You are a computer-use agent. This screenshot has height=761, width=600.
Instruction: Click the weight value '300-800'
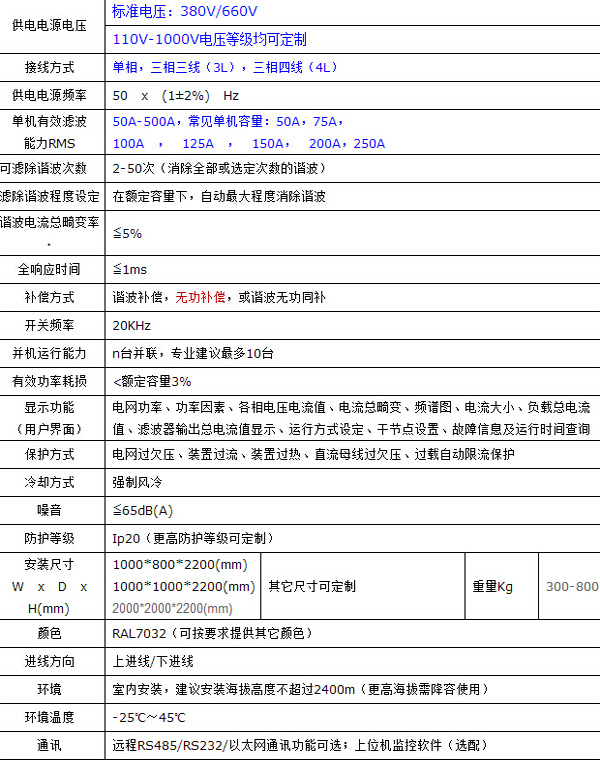click(x=572, y=586)
